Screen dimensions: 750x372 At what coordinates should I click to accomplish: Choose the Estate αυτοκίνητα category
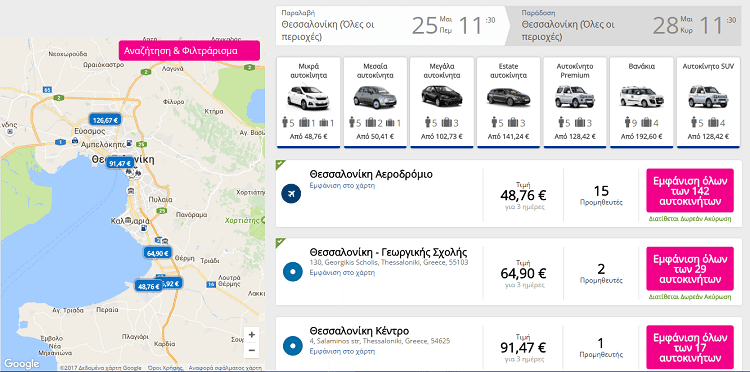(508, 102)
